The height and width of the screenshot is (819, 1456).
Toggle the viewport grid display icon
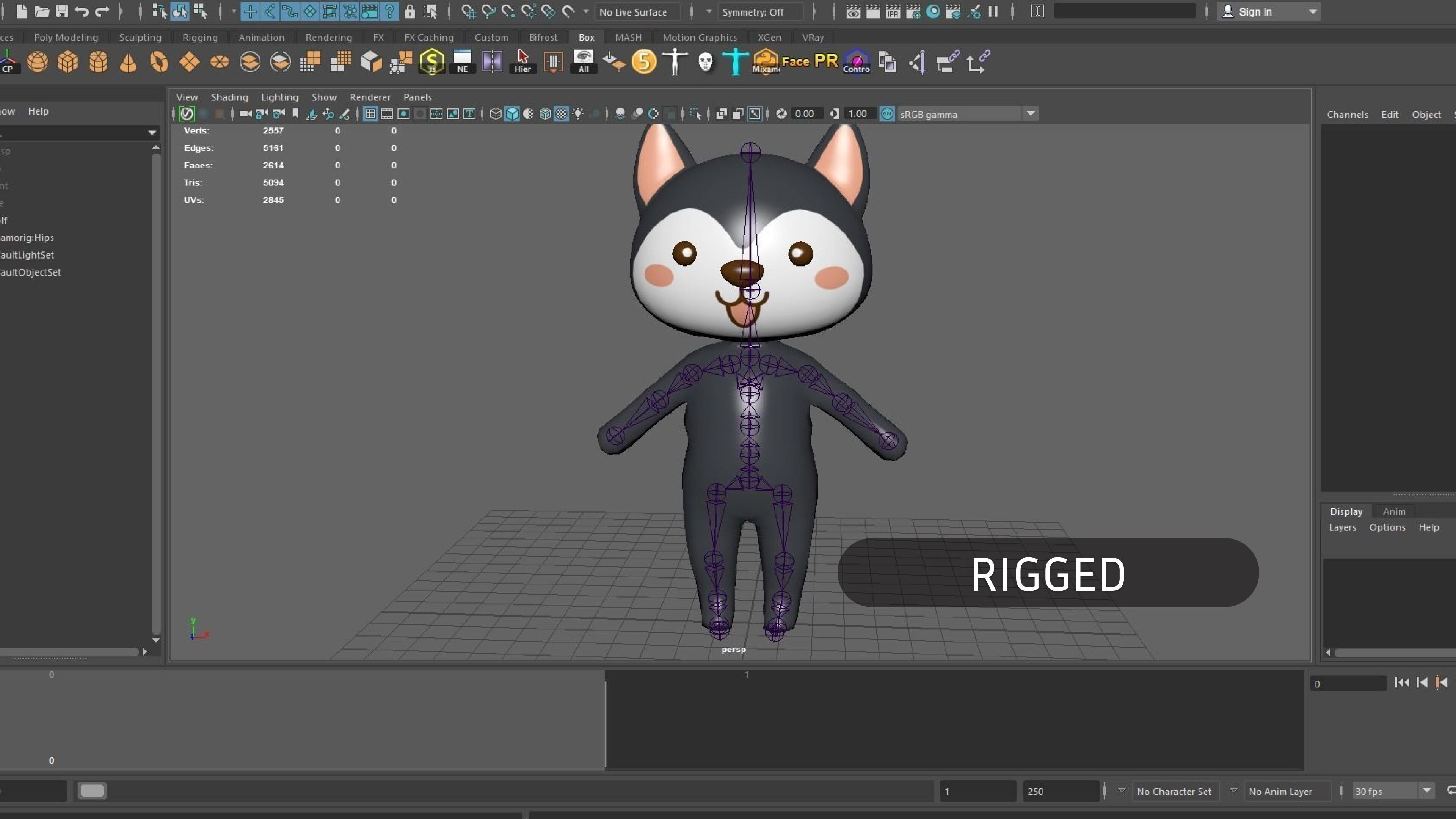tap(370, 114)
